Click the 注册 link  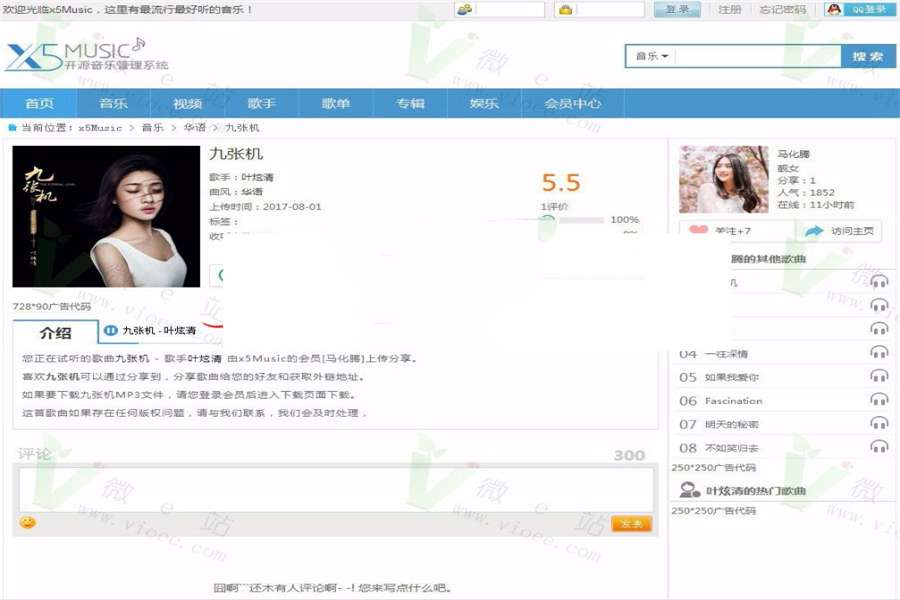730,10
